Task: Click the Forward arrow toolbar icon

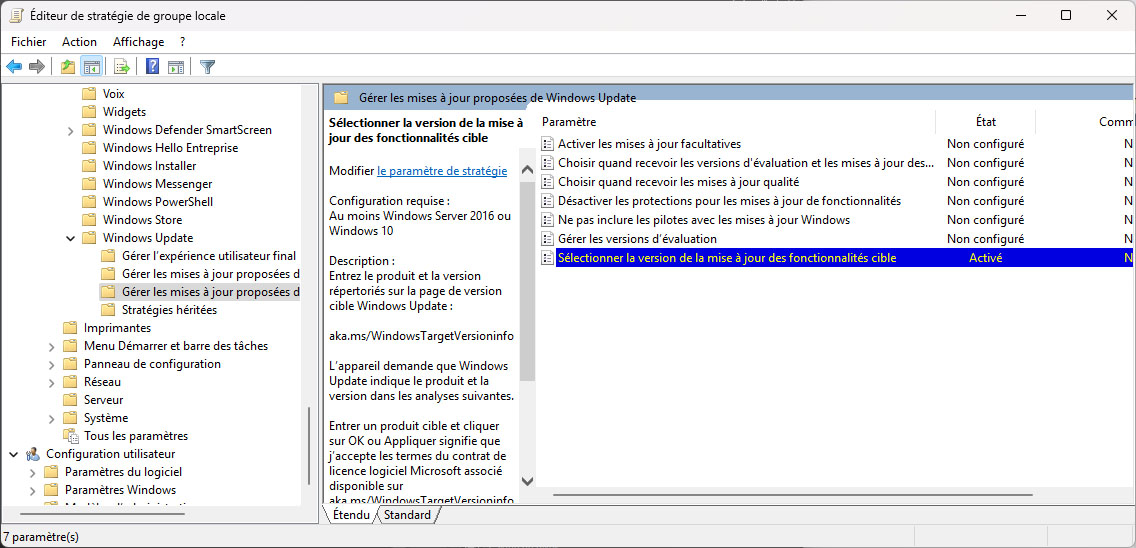Action: [x=37, y=67]
